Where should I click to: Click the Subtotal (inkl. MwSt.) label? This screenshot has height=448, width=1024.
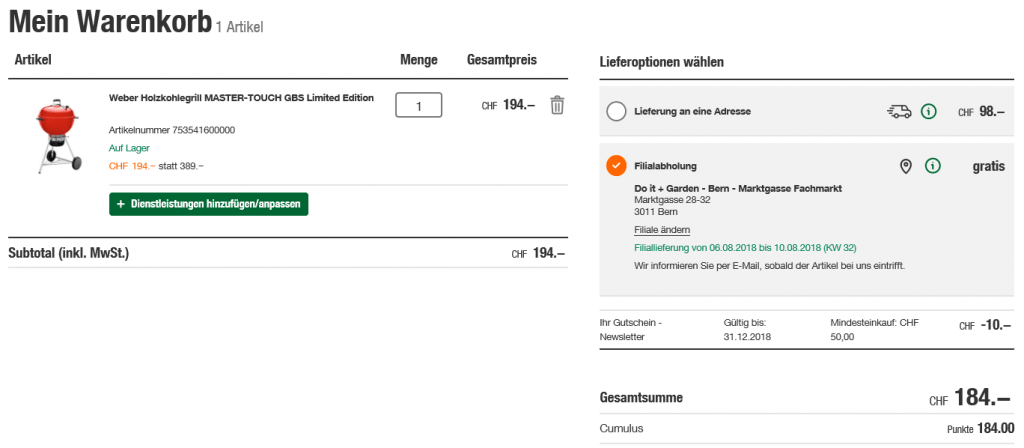click(x=69, y=253)
